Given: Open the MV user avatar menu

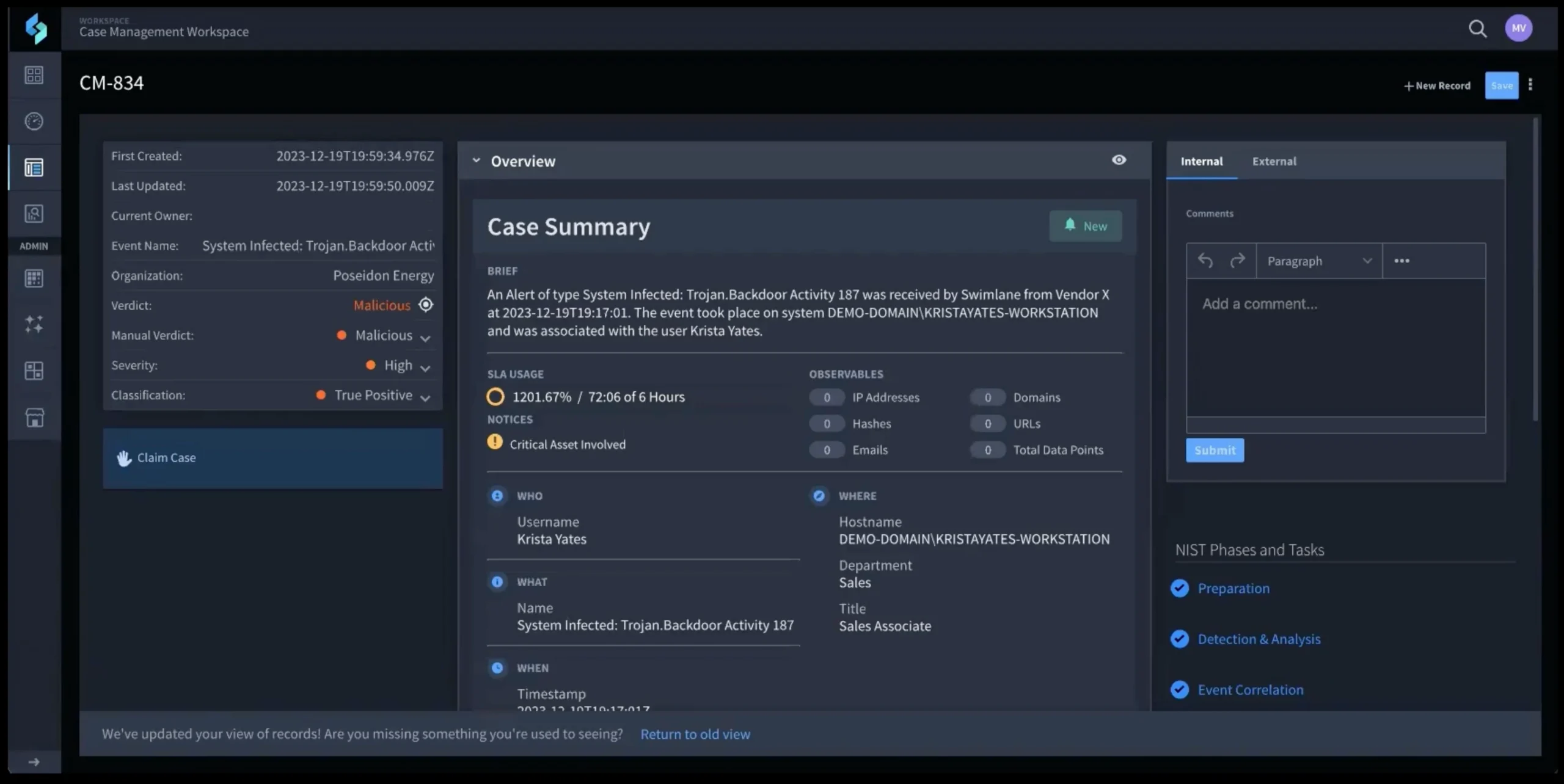Looking at the screenshot, I should [x=1518, y=28].
